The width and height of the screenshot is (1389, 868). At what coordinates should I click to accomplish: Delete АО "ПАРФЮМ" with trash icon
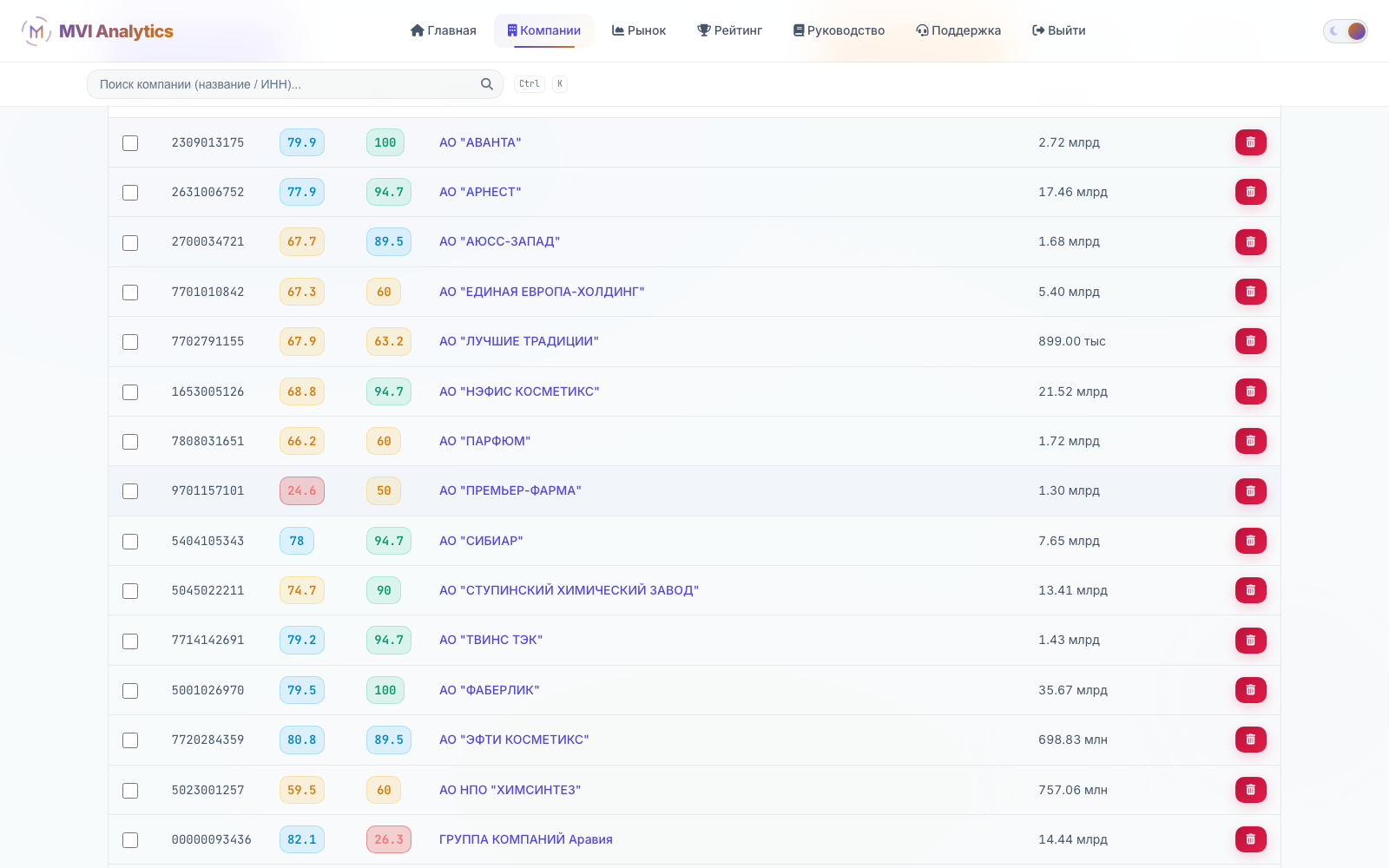click(1250, 441)
